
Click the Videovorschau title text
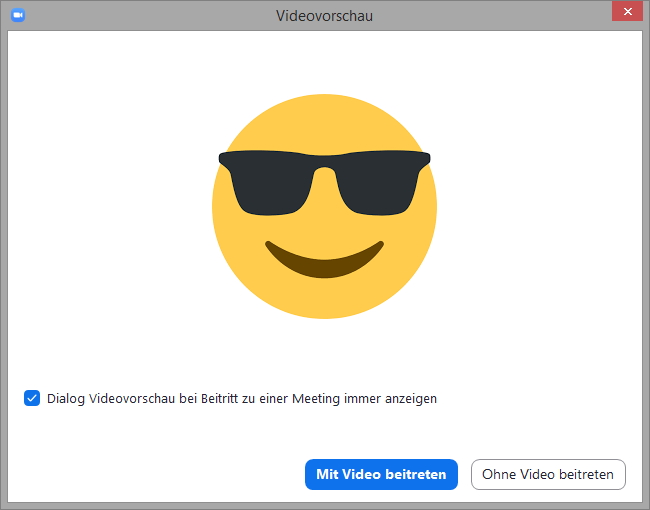point(325,16)
